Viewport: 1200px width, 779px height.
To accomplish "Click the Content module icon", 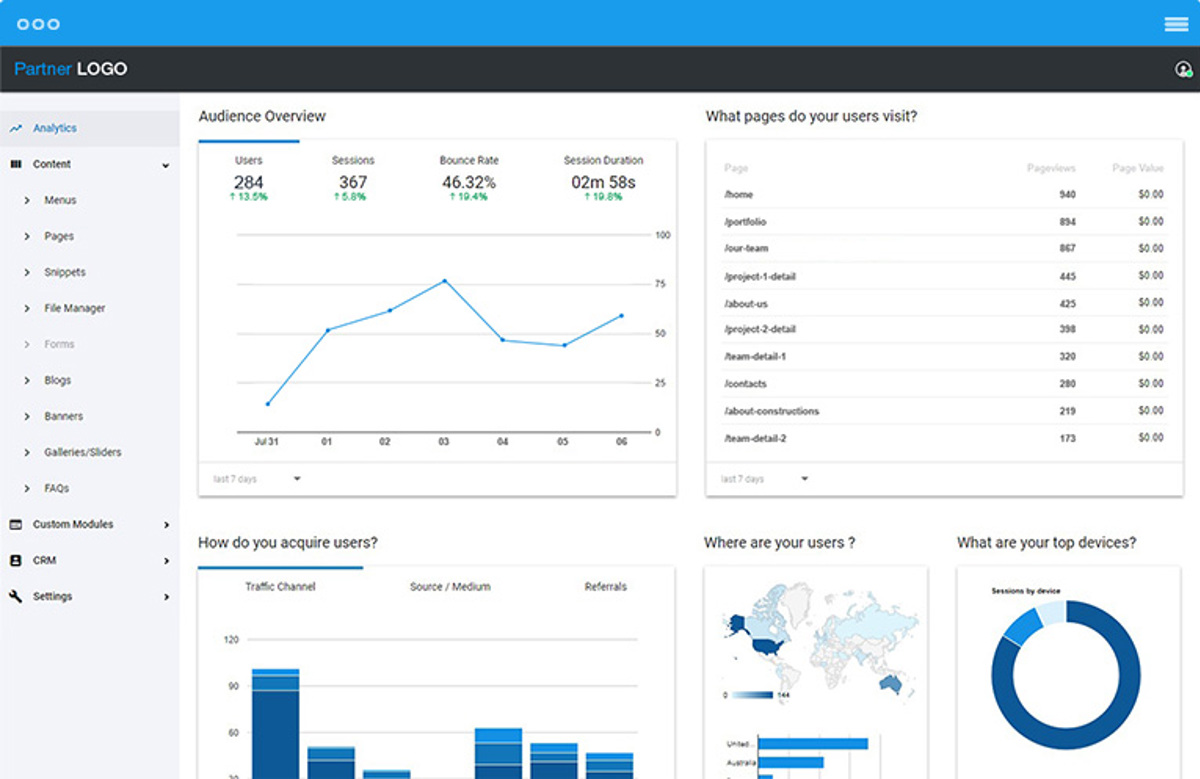I will 15,164.
